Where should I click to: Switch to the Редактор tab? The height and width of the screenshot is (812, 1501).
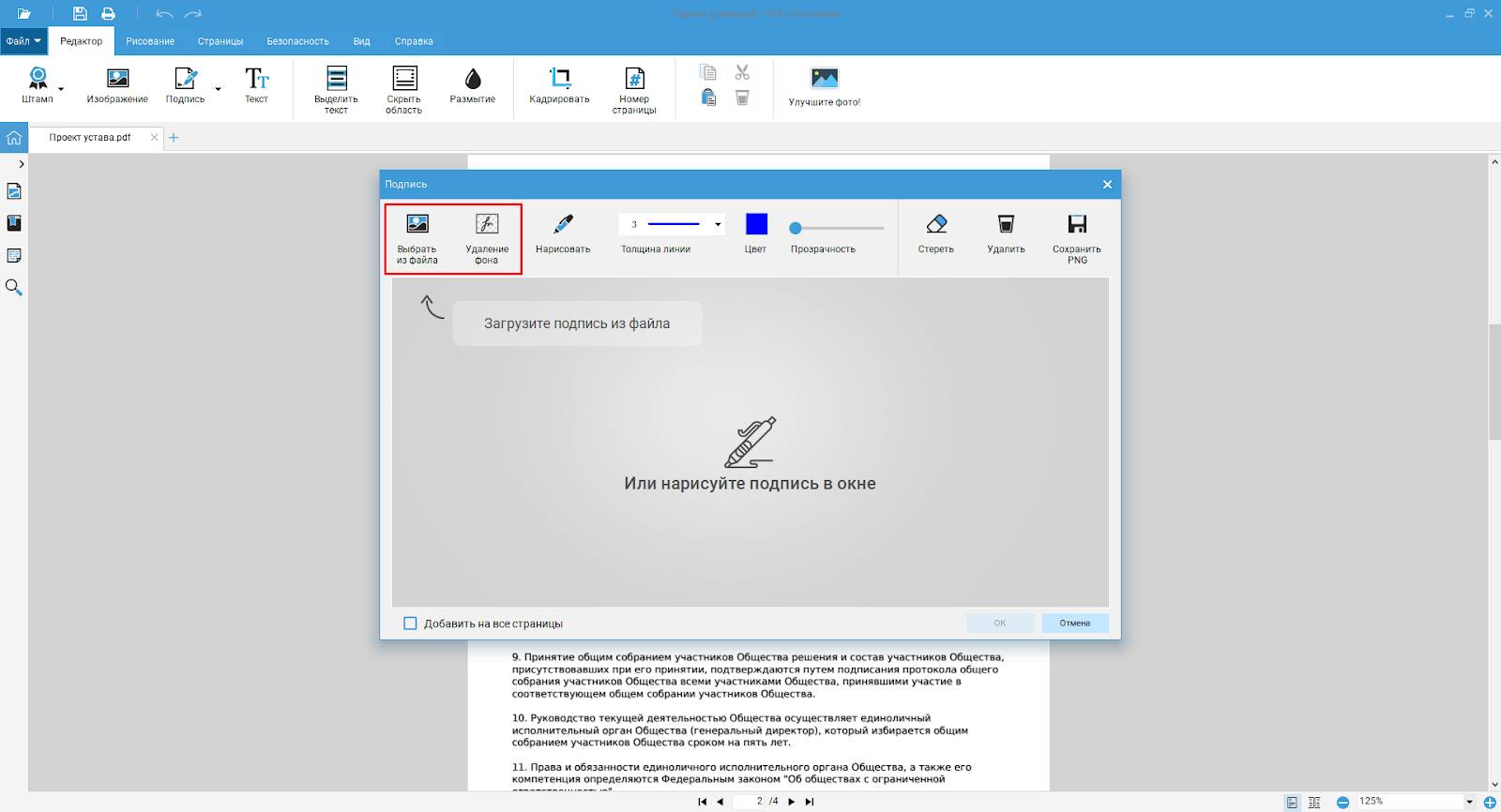pyautogui.click(x=82, y=41)
